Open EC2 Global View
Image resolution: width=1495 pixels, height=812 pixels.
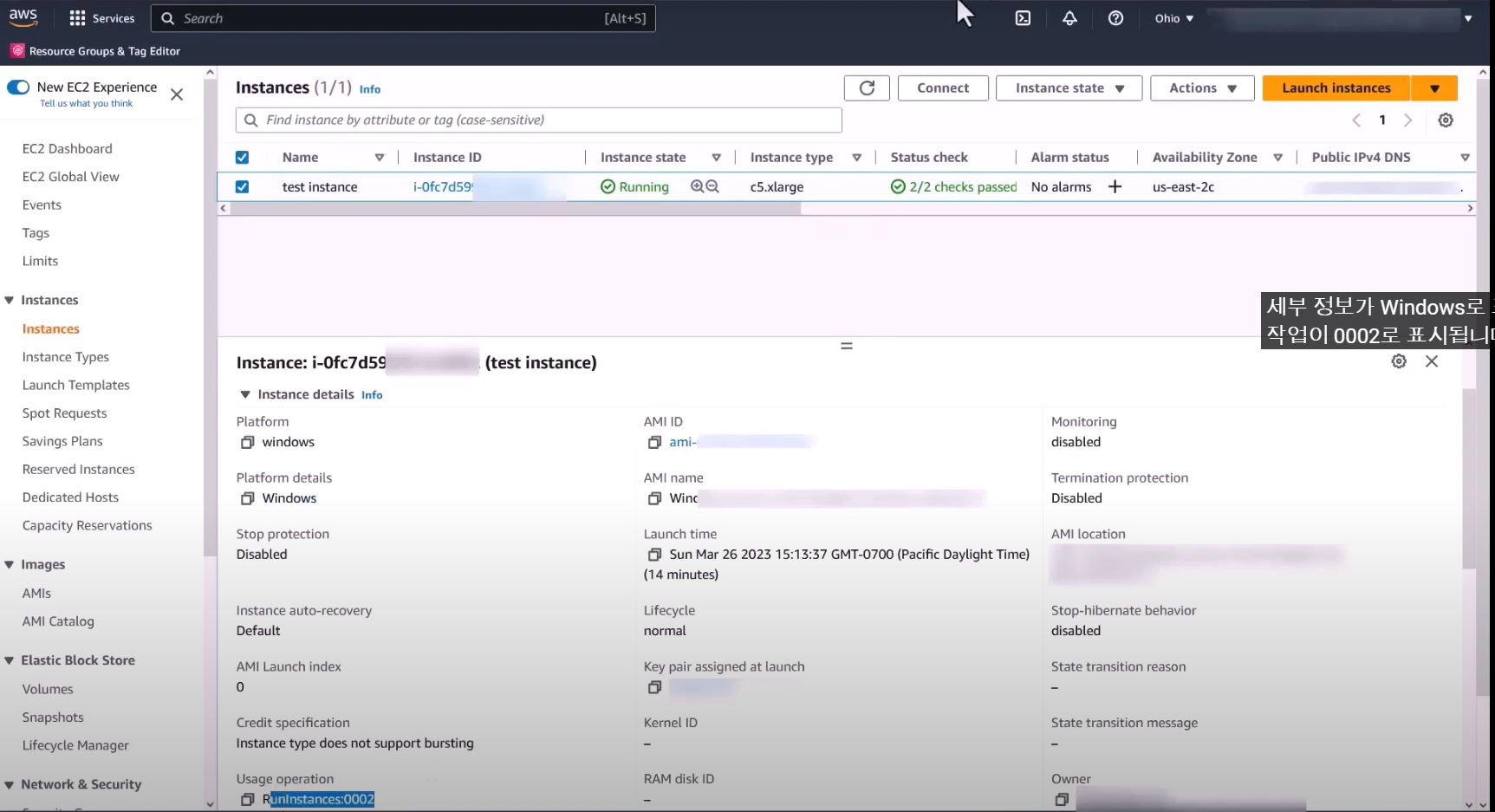point(71,176)
